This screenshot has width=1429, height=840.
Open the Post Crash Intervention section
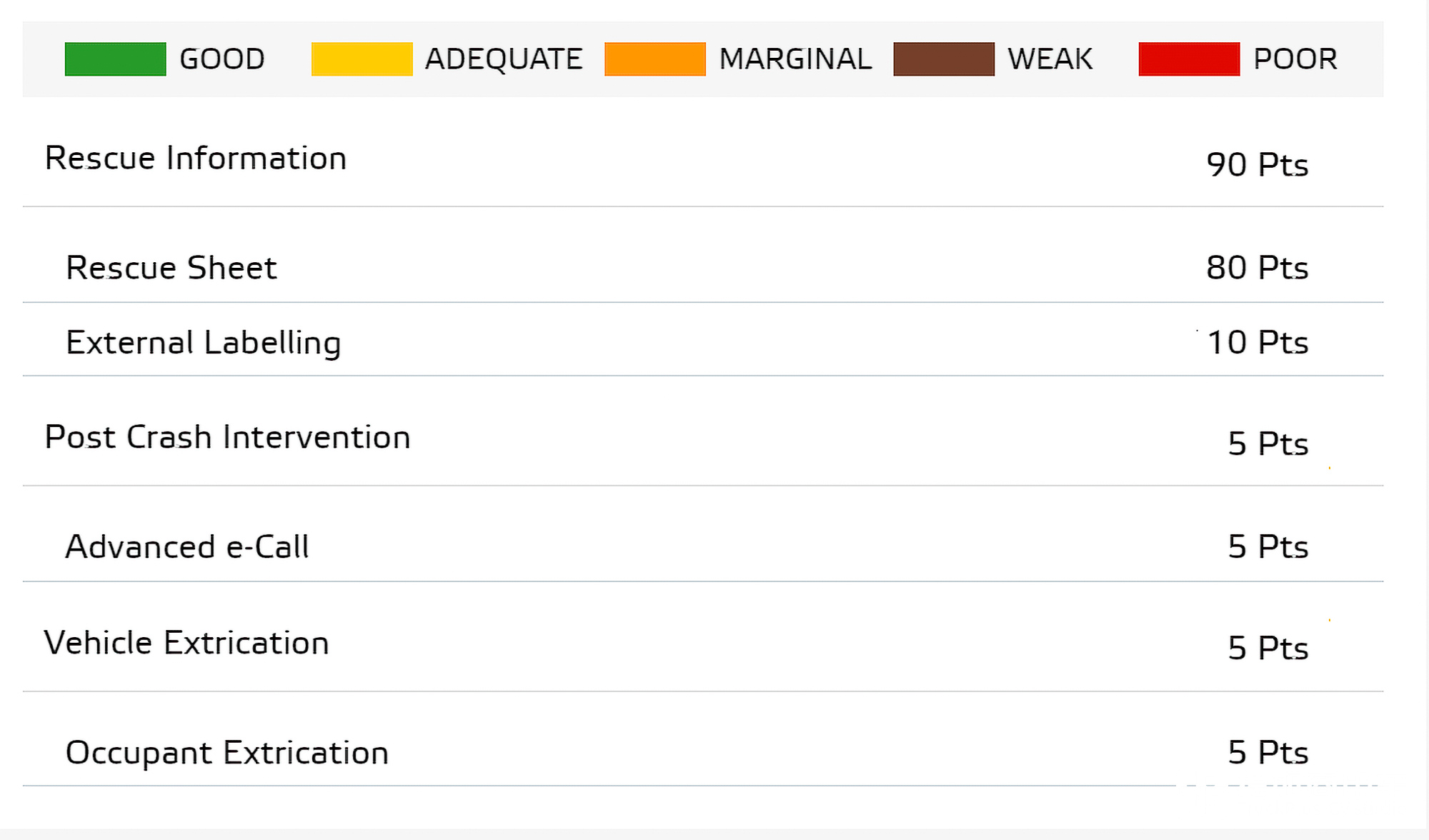tap(227, 437)
